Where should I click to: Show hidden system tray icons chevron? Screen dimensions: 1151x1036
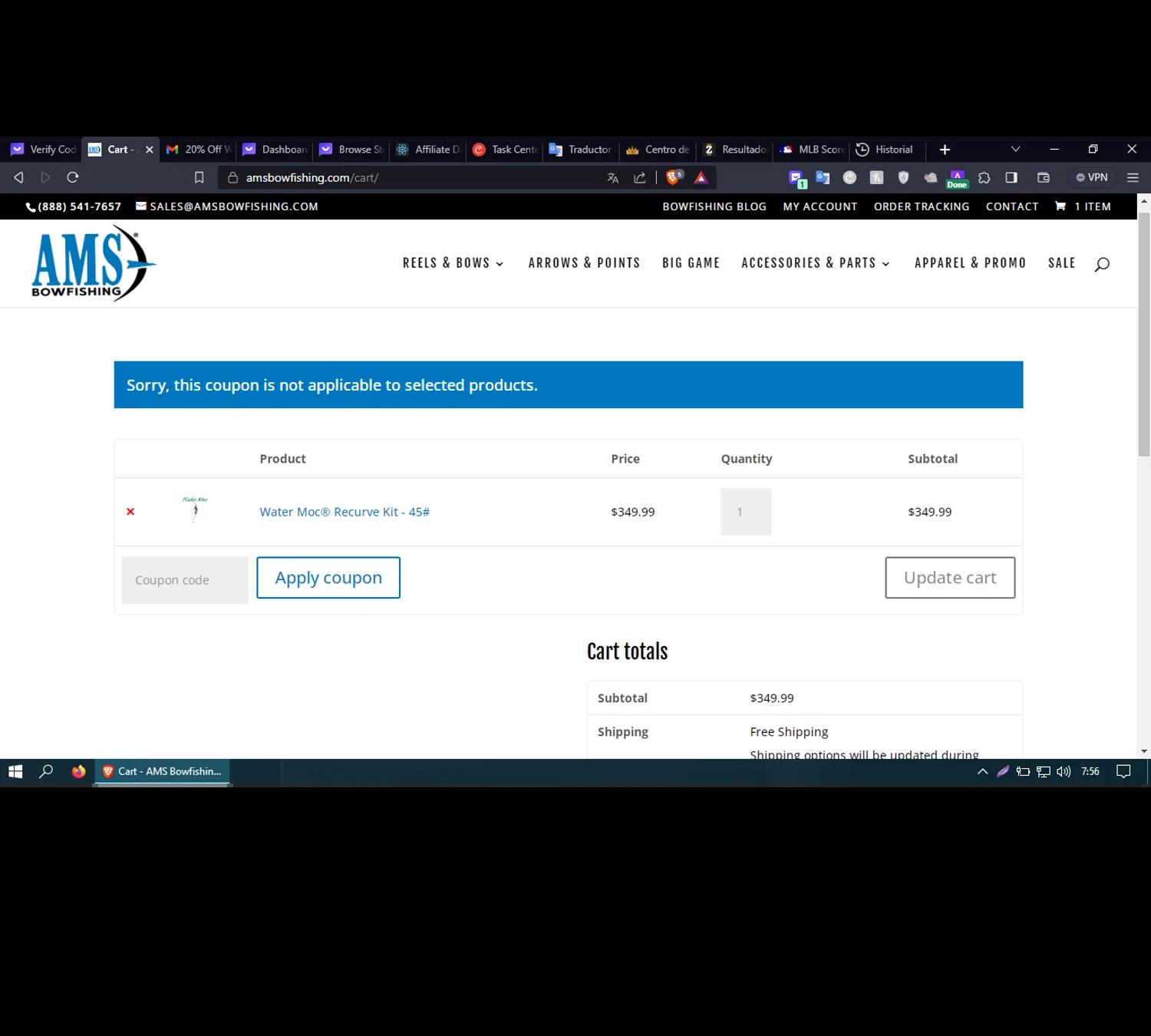982,771
